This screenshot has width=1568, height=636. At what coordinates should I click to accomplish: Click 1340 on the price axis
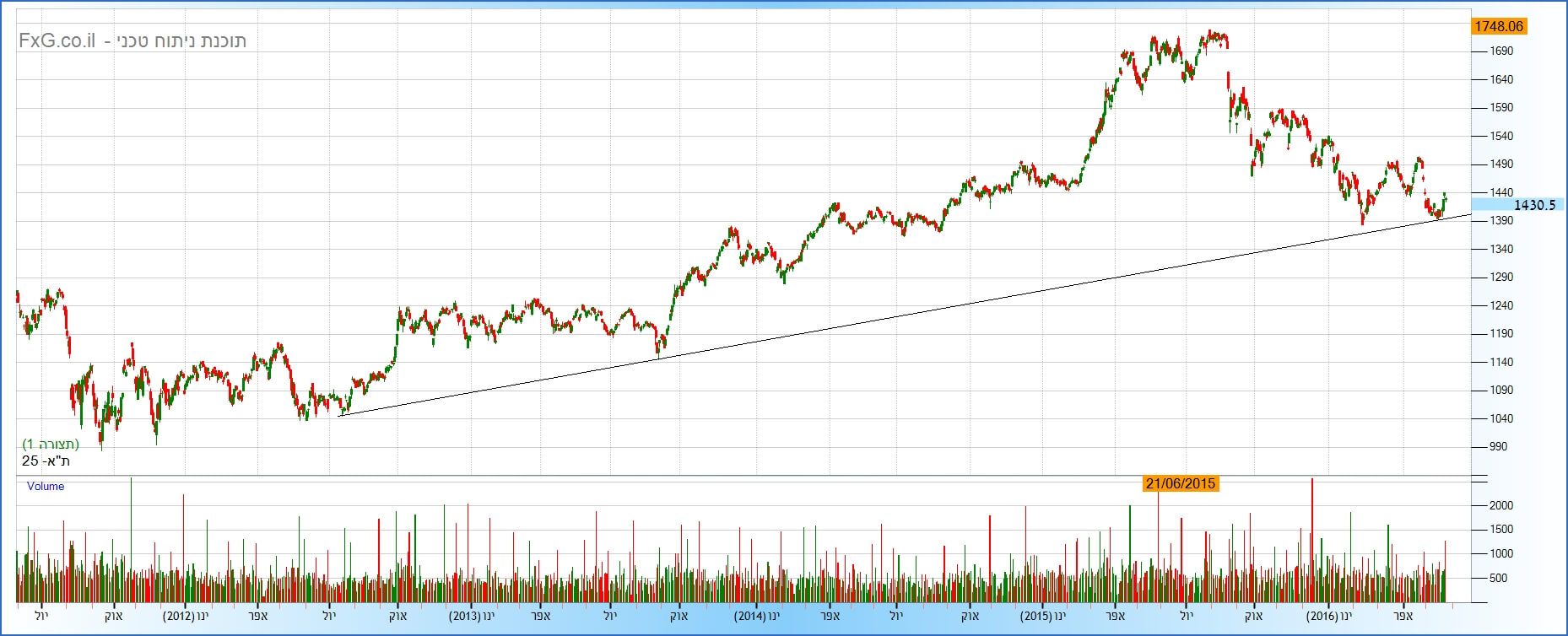(1501, 249)
